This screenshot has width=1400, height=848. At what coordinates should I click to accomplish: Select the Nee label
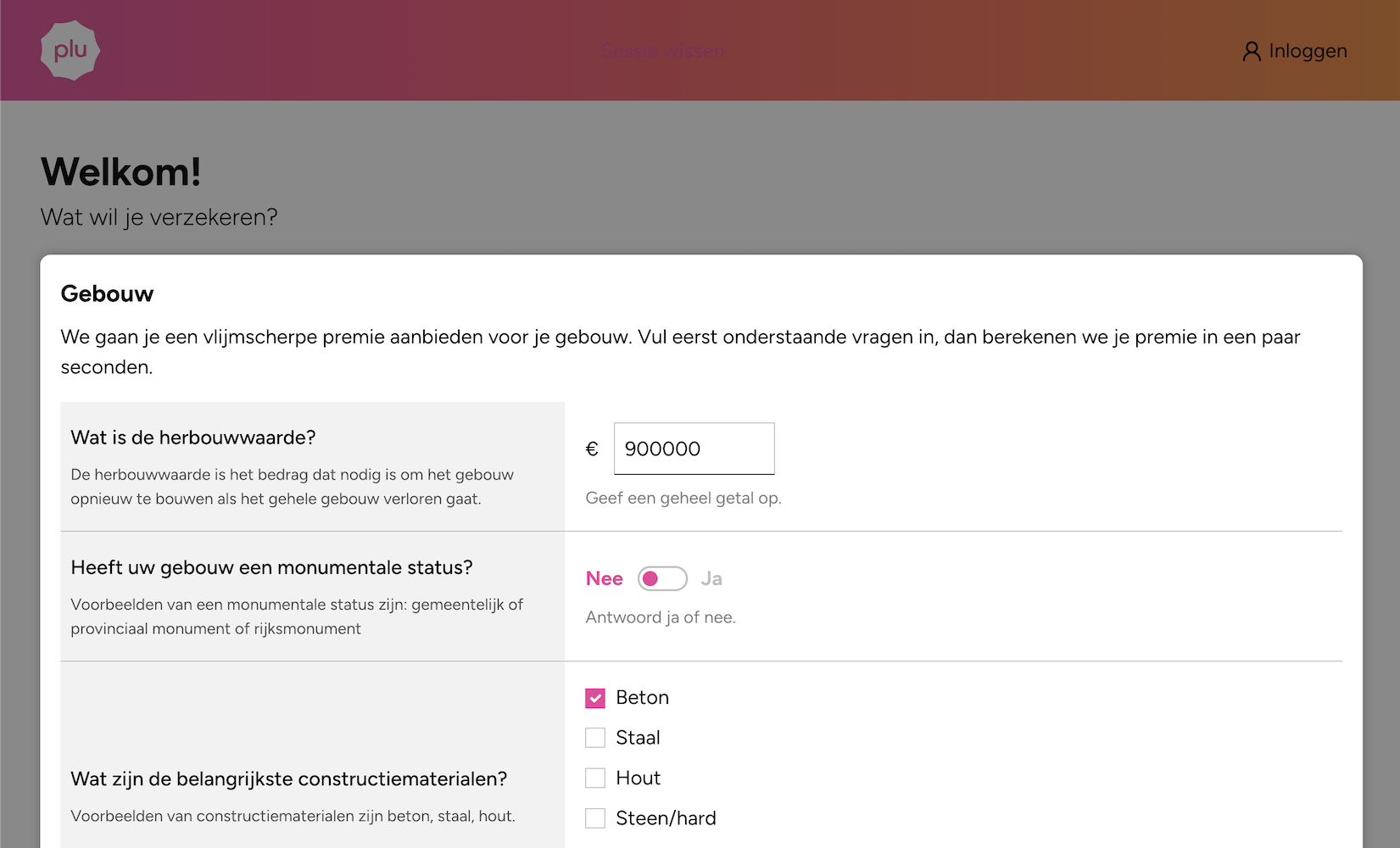coord(605,578)
